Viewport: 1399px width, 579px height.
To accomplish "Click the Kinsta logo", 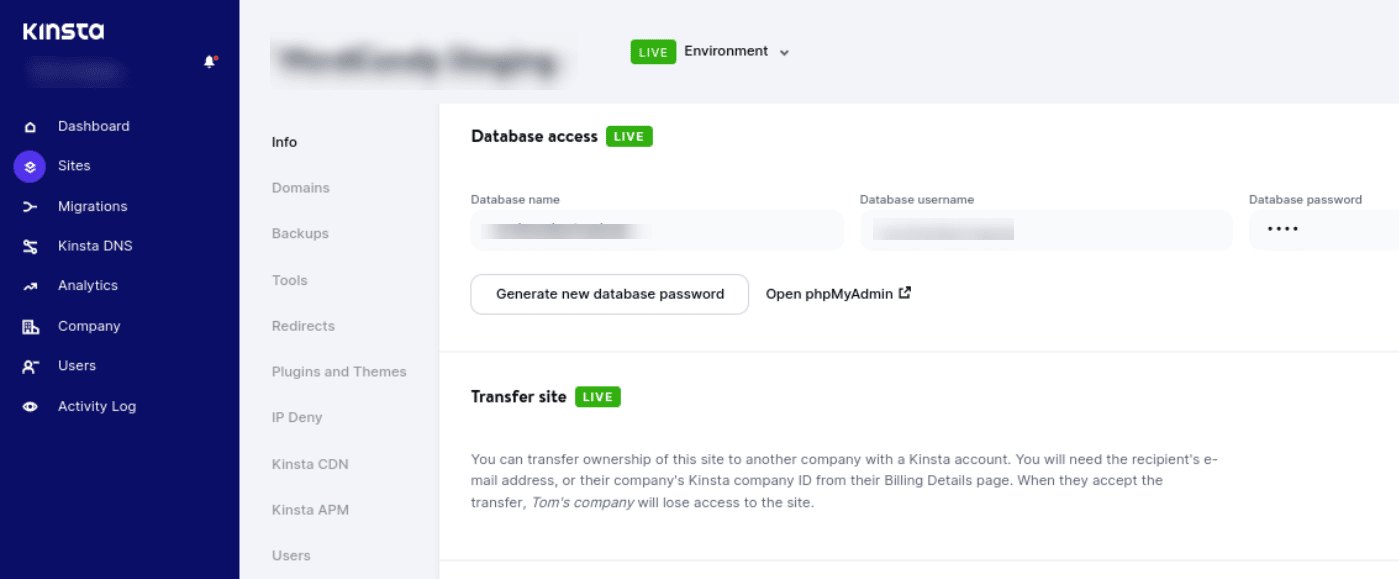I will point(63,31).
